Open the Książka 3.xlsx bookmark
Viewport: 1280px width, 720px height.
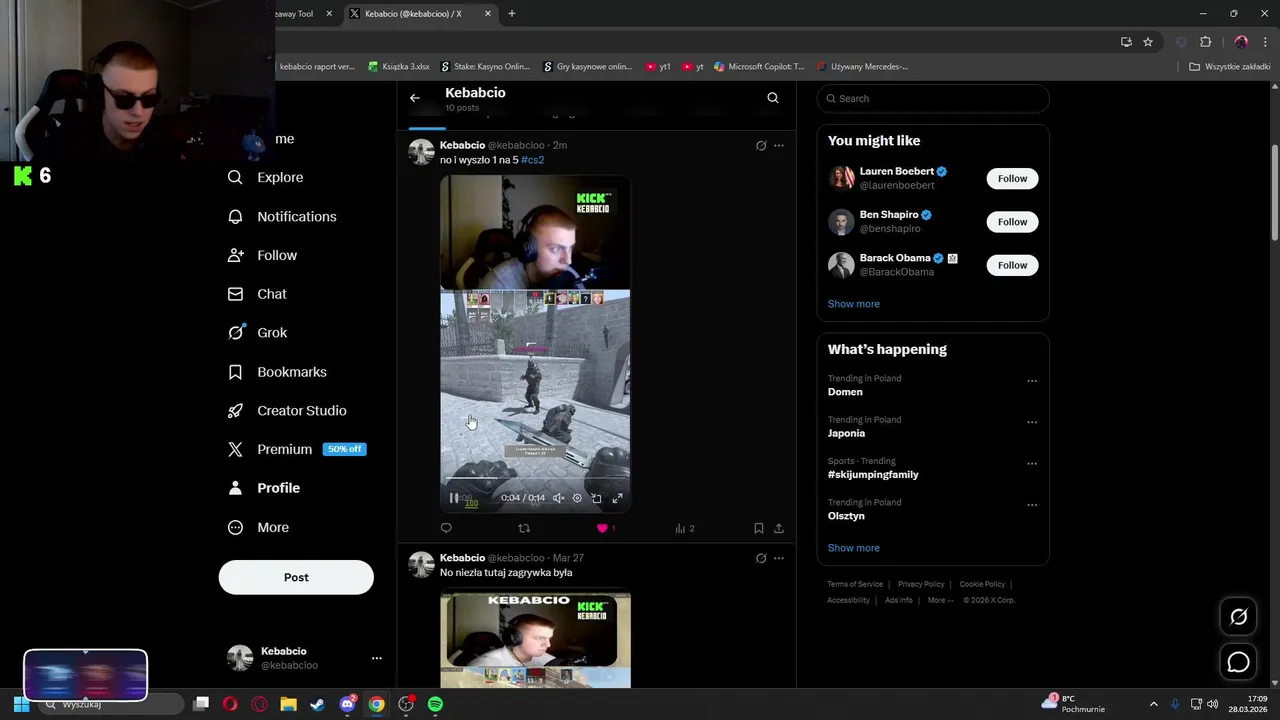click(399, 67)
